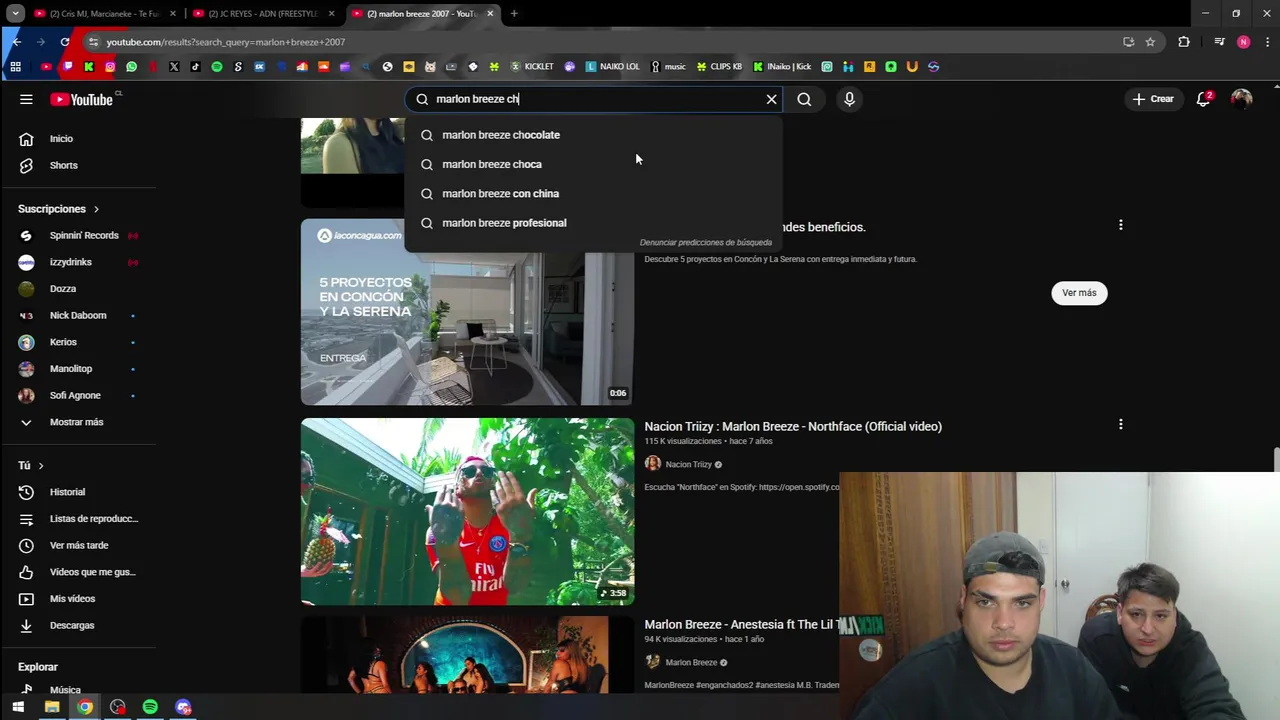Go to the YouTube home logo
Screen dimensions: 1280x720
tap(82, 99)
